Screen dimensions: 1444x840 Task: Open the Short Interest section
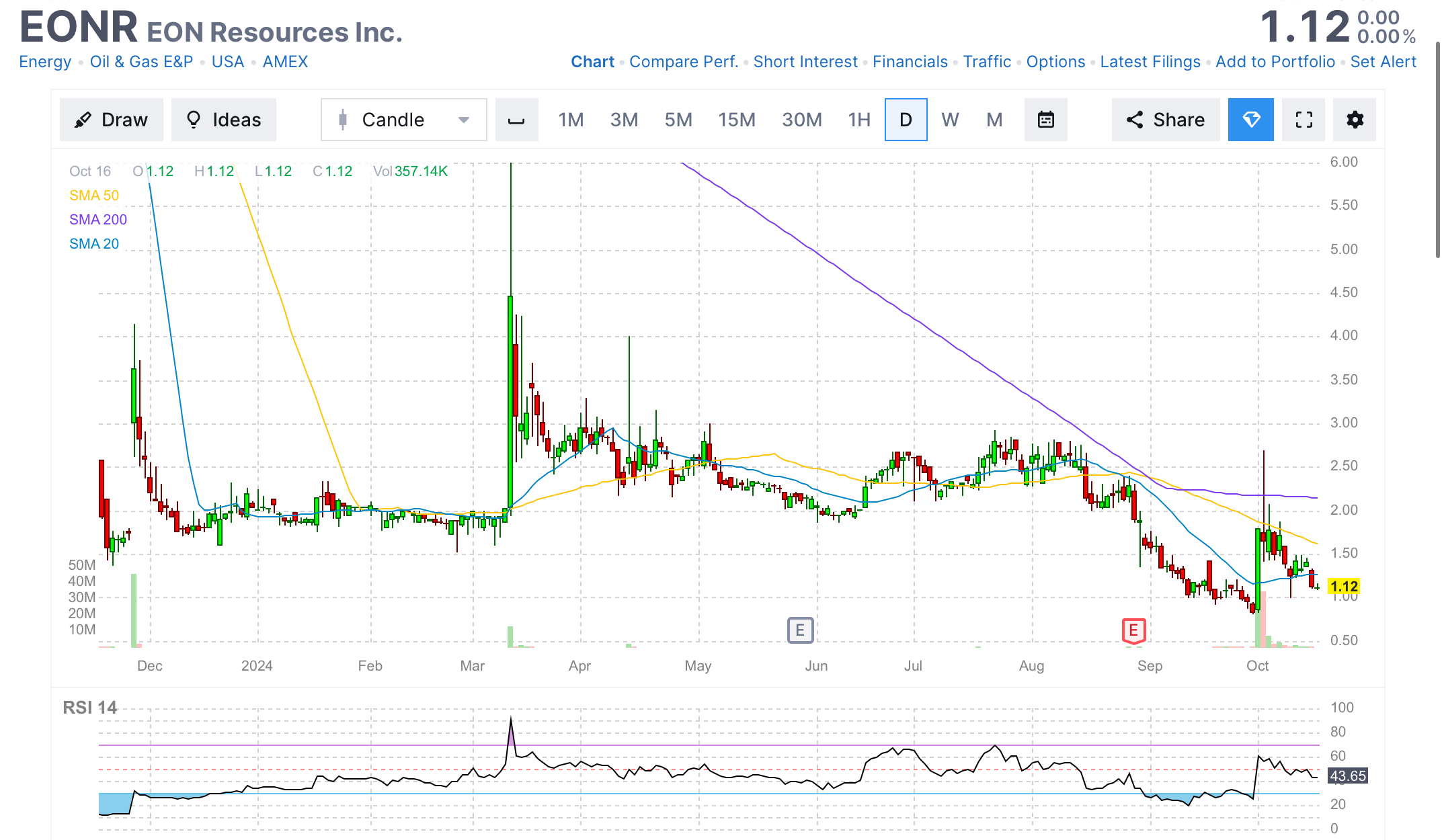[x=805, y=61]
